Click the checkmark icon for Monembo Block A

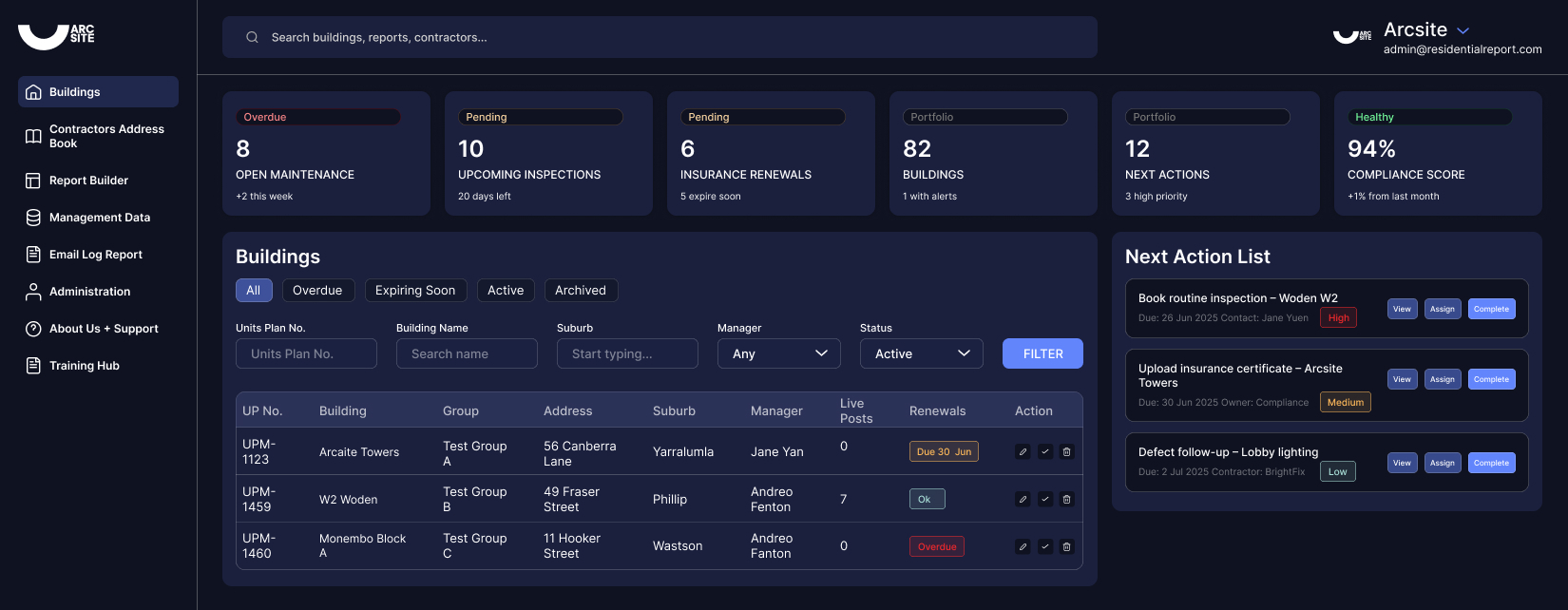click(1044, 546)
